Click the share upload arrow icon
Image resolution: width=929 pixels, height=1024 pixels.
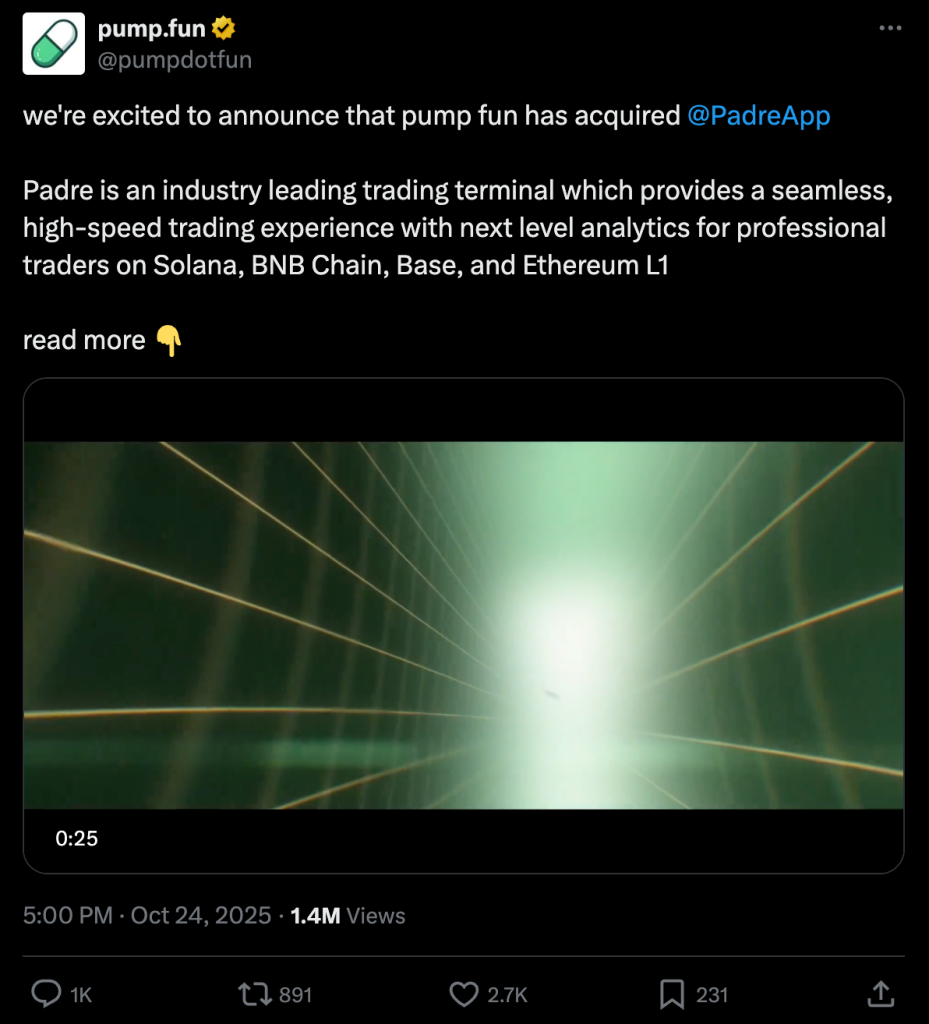point(880,993)
